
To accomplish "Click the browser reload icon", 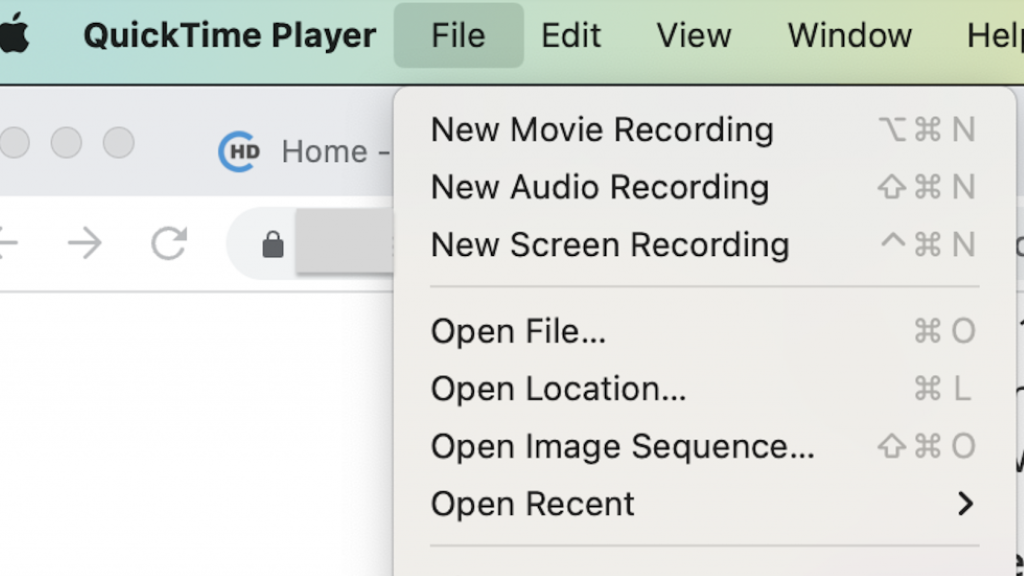I will click(x=169, y=244).
